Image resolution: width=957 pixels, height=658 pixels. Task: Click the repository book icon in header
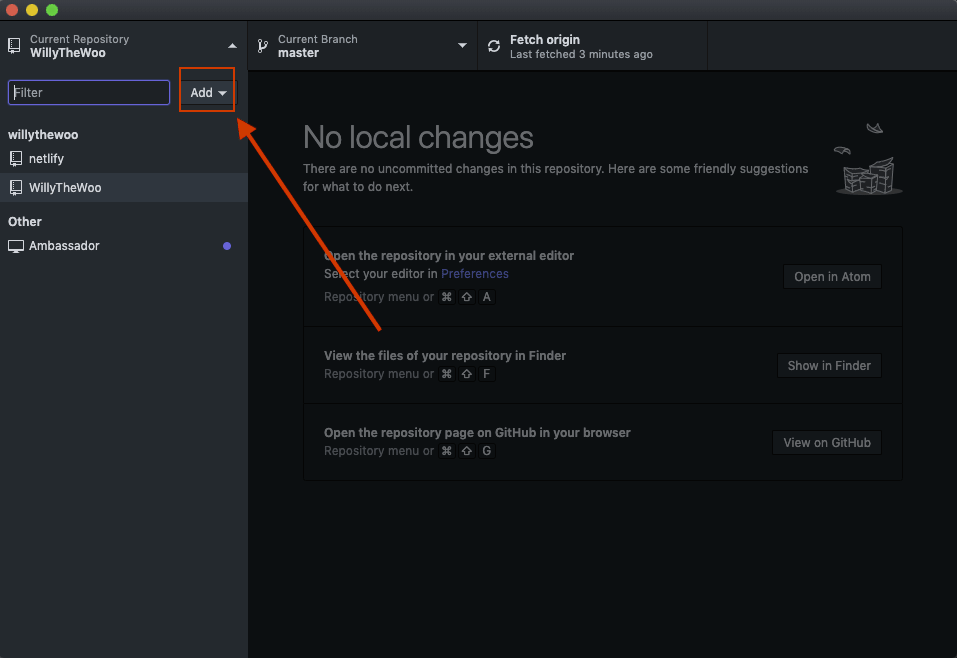tap(14, 46)
